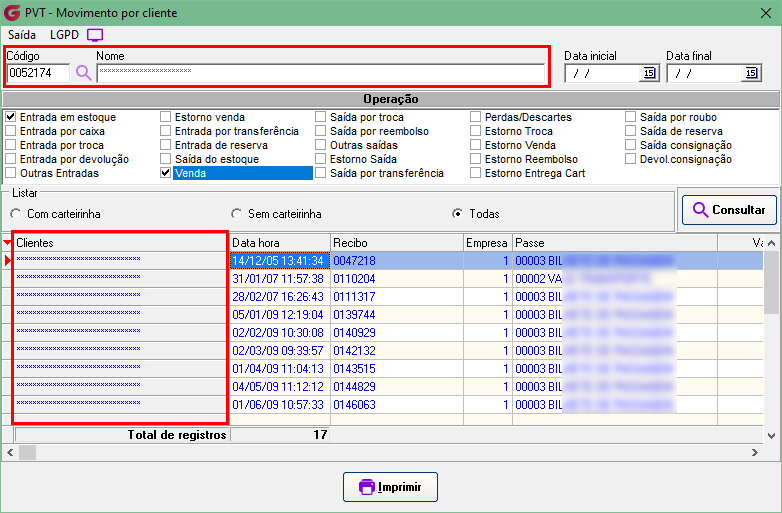Sort by Recibo column header
782x513 pixels.
[x=397, y=243]
